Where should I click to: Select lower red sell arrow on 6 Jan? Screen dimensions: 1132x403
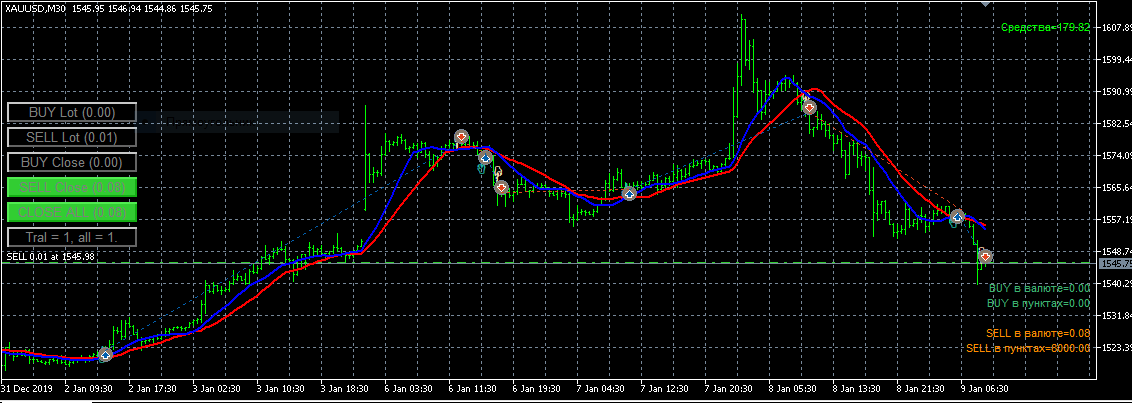click(x=502, y=188)
